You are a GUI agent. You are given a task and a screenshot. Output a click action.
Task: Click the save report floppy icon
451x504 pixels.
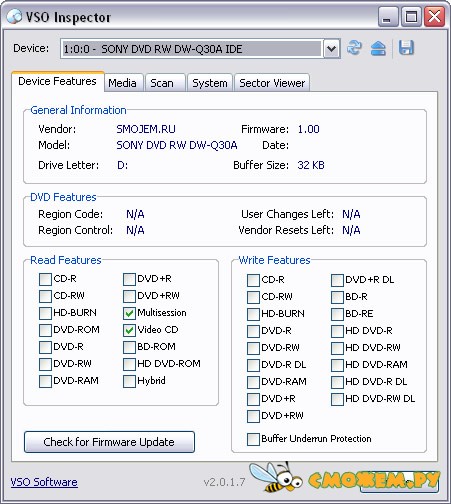click(x=406, y=48)
